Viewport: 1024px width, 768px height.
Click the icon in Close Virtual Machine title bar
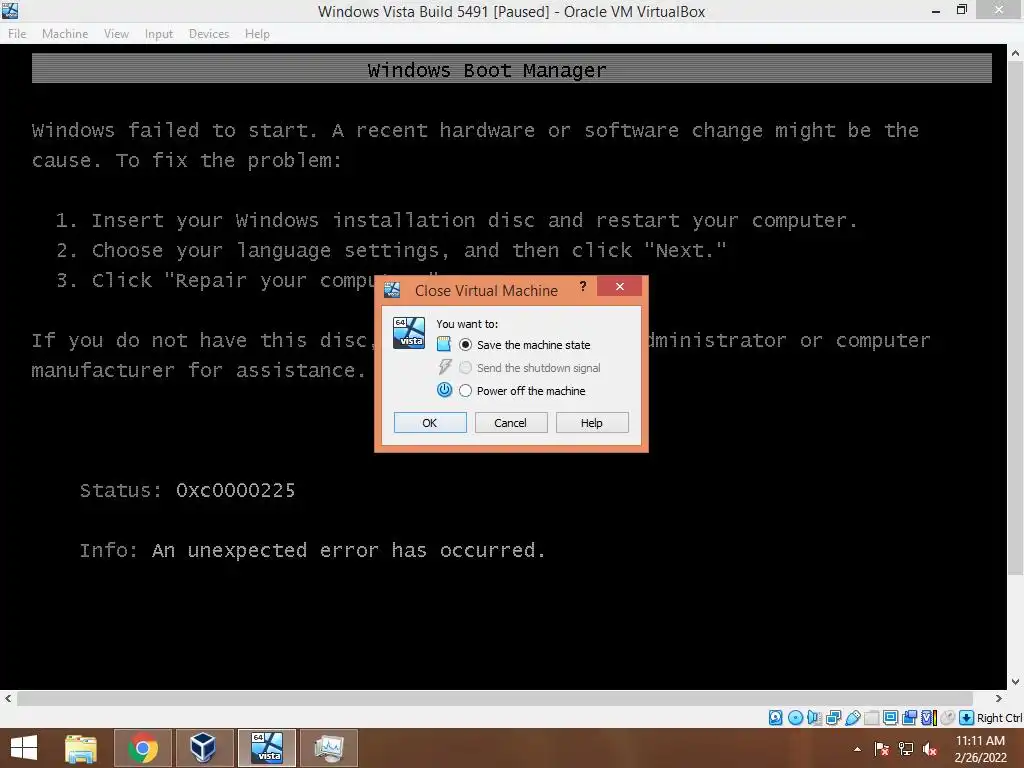tap(392, 290)
